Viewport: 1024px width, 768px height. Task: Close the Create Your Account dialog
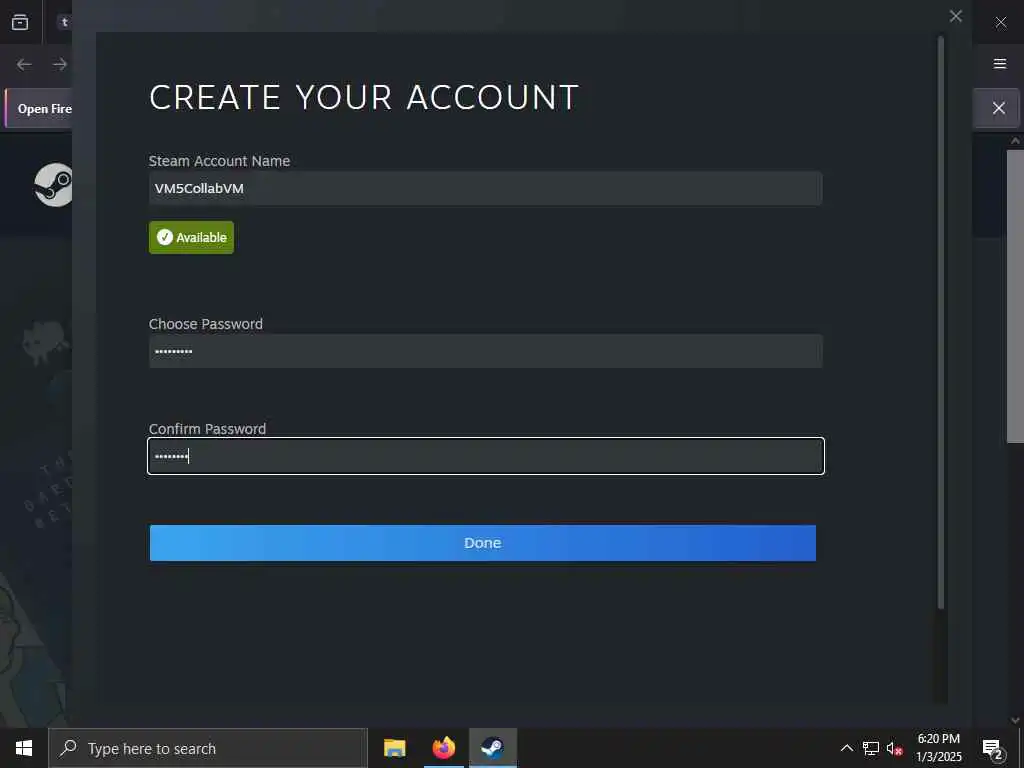point(955,16)
